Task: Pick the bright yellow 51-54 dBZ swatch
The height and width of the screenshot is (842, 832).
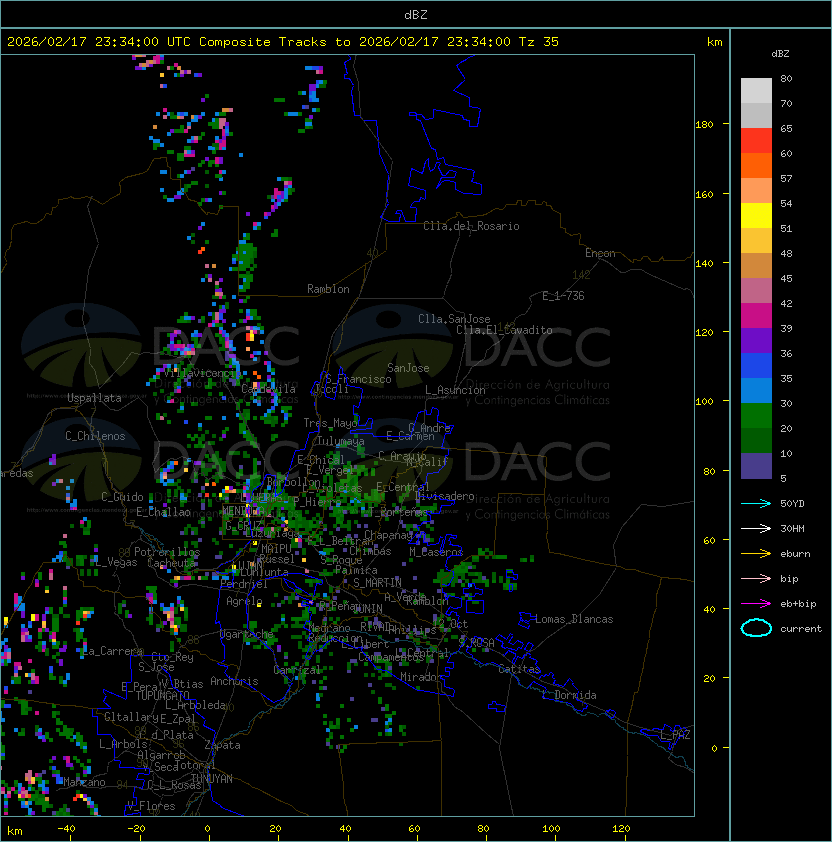Action: point(756,216)
